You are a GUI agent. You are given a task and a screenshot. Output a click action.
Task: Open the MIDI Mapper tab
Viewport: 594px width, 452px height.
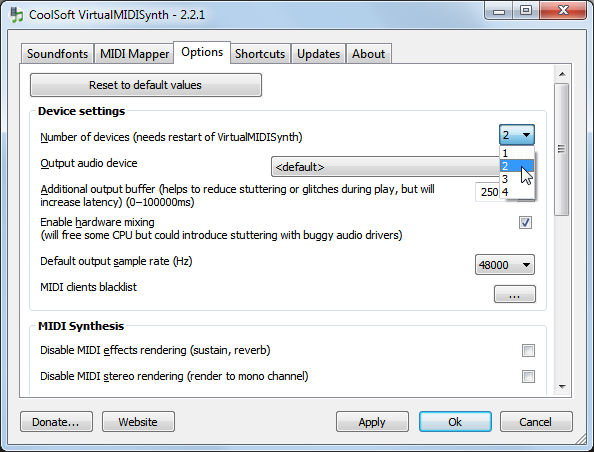(134, 54)
